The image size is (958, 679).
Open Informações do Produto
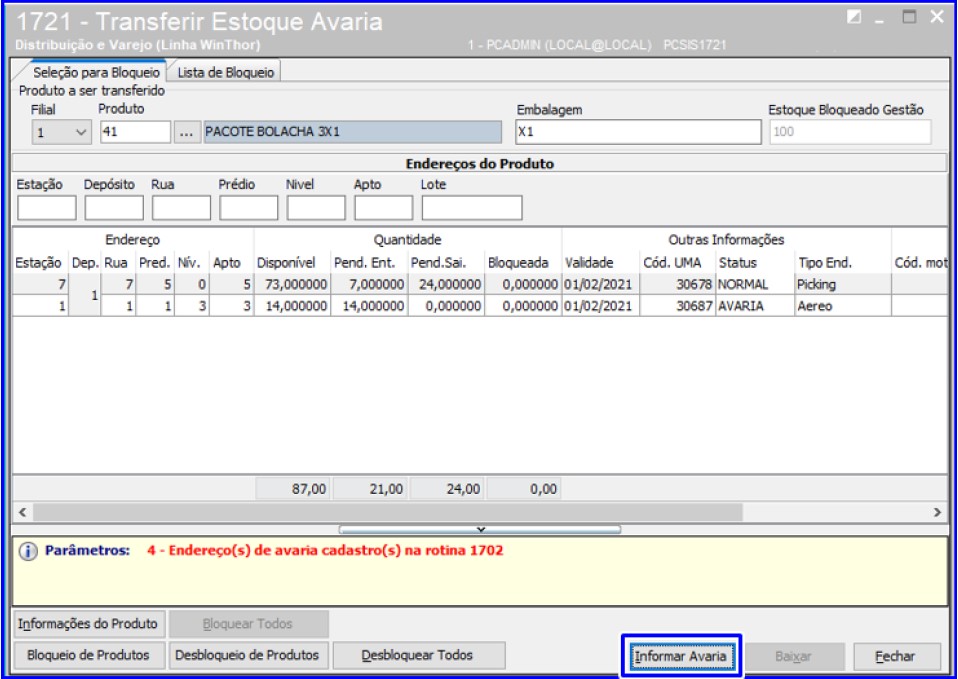click(x=88, y=624)
